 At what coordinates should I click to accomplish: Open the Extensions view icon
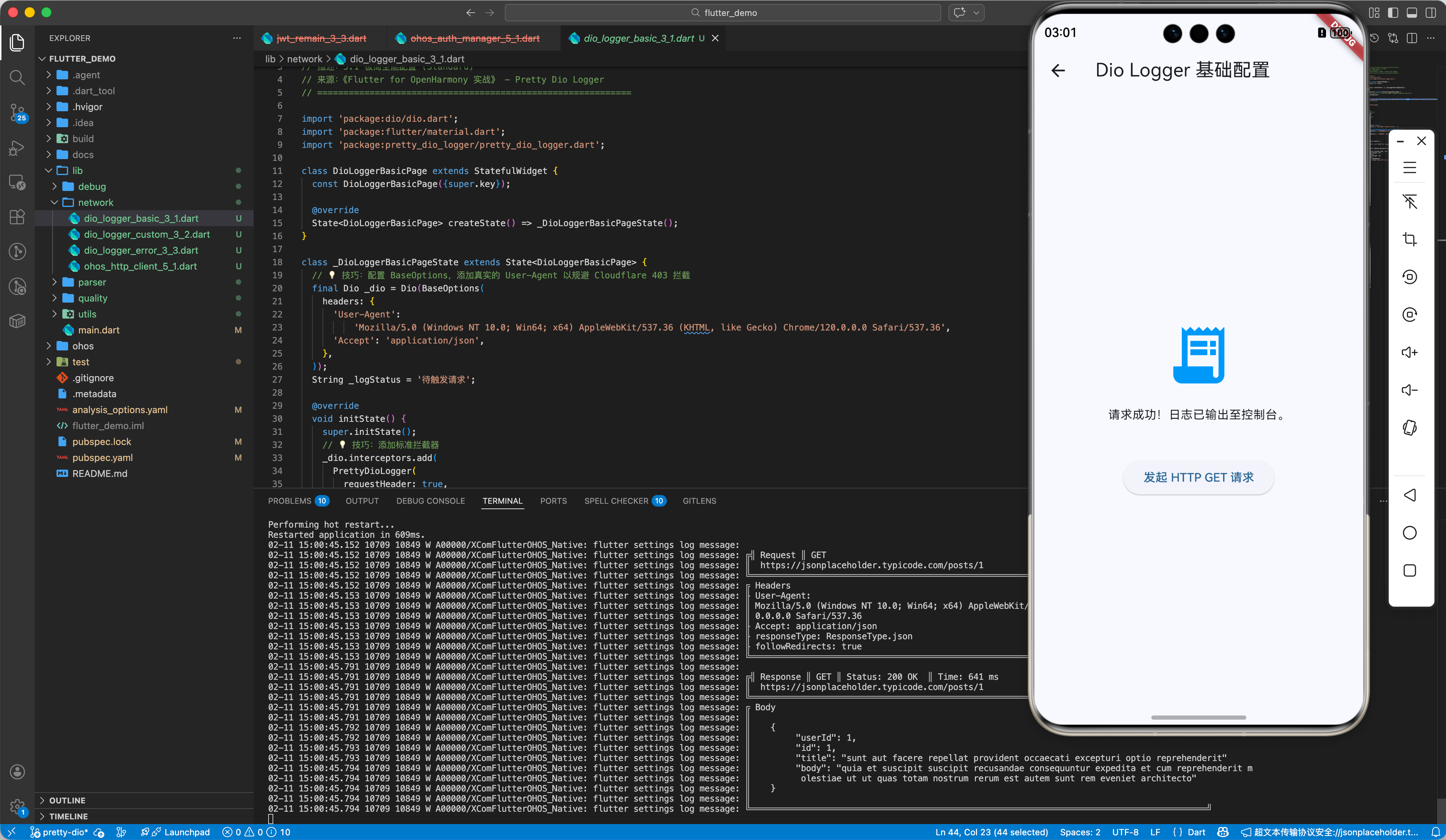tap(17, 217)
